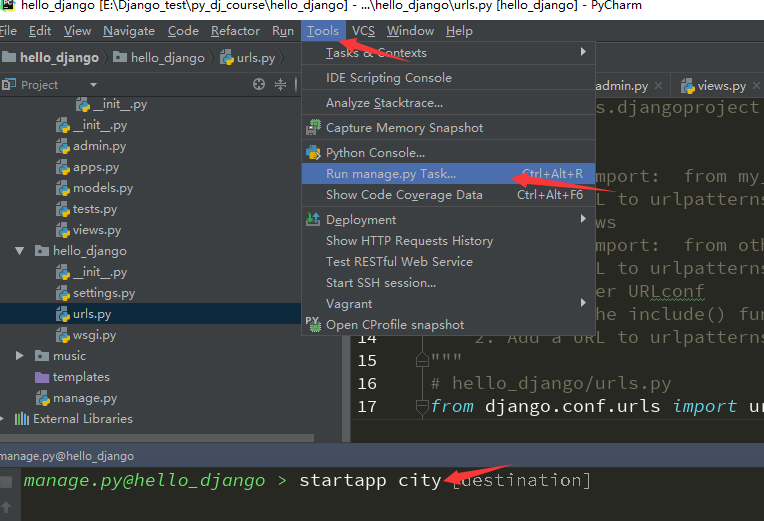Open Python Console from menu
The image size is (764, 521).
click(x=448, y=153)
